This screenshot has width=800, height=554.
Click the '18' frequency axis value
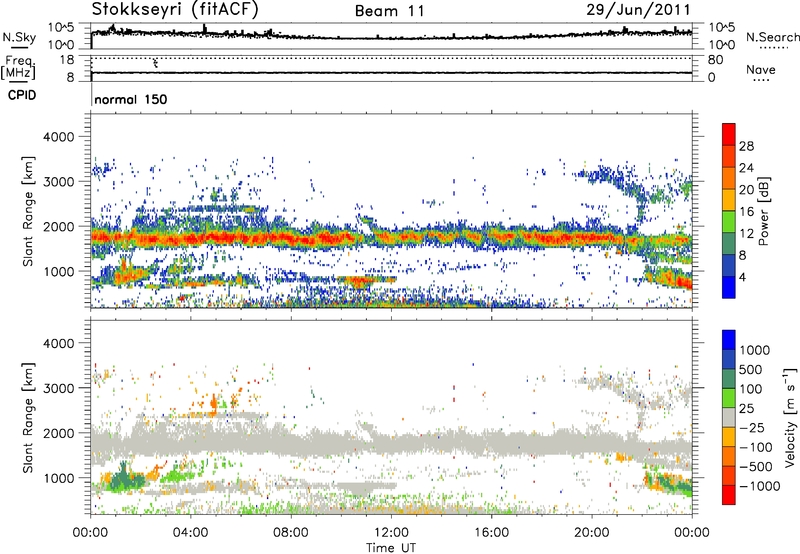coord(67,60)
